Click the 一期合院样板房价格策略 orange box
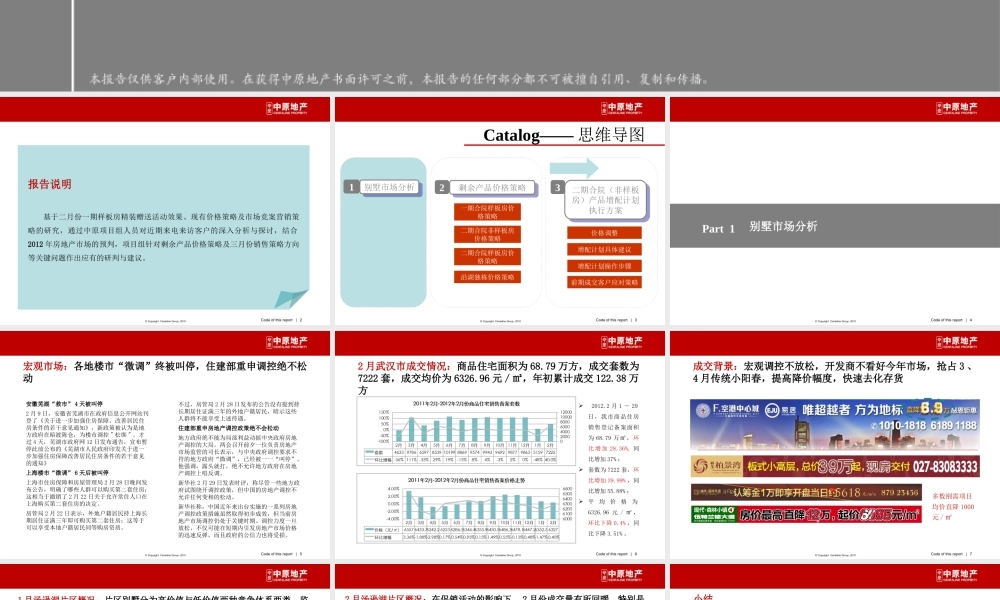Screen dimensions: 1000x600 [x=487, y=212]
